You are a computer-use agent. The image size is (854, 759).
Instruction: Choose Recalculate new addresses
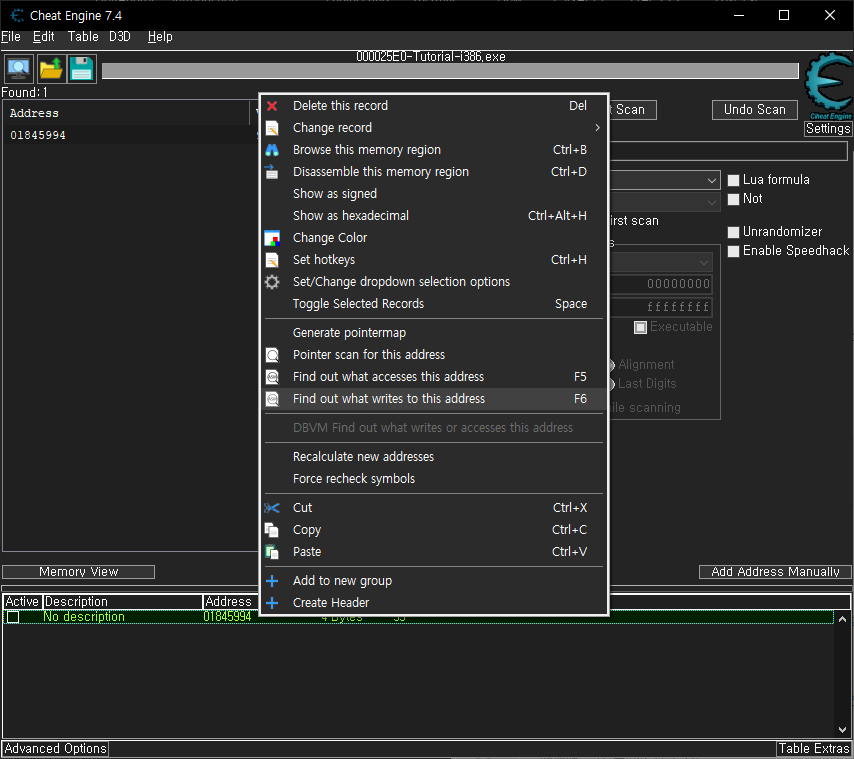[434, 457]
